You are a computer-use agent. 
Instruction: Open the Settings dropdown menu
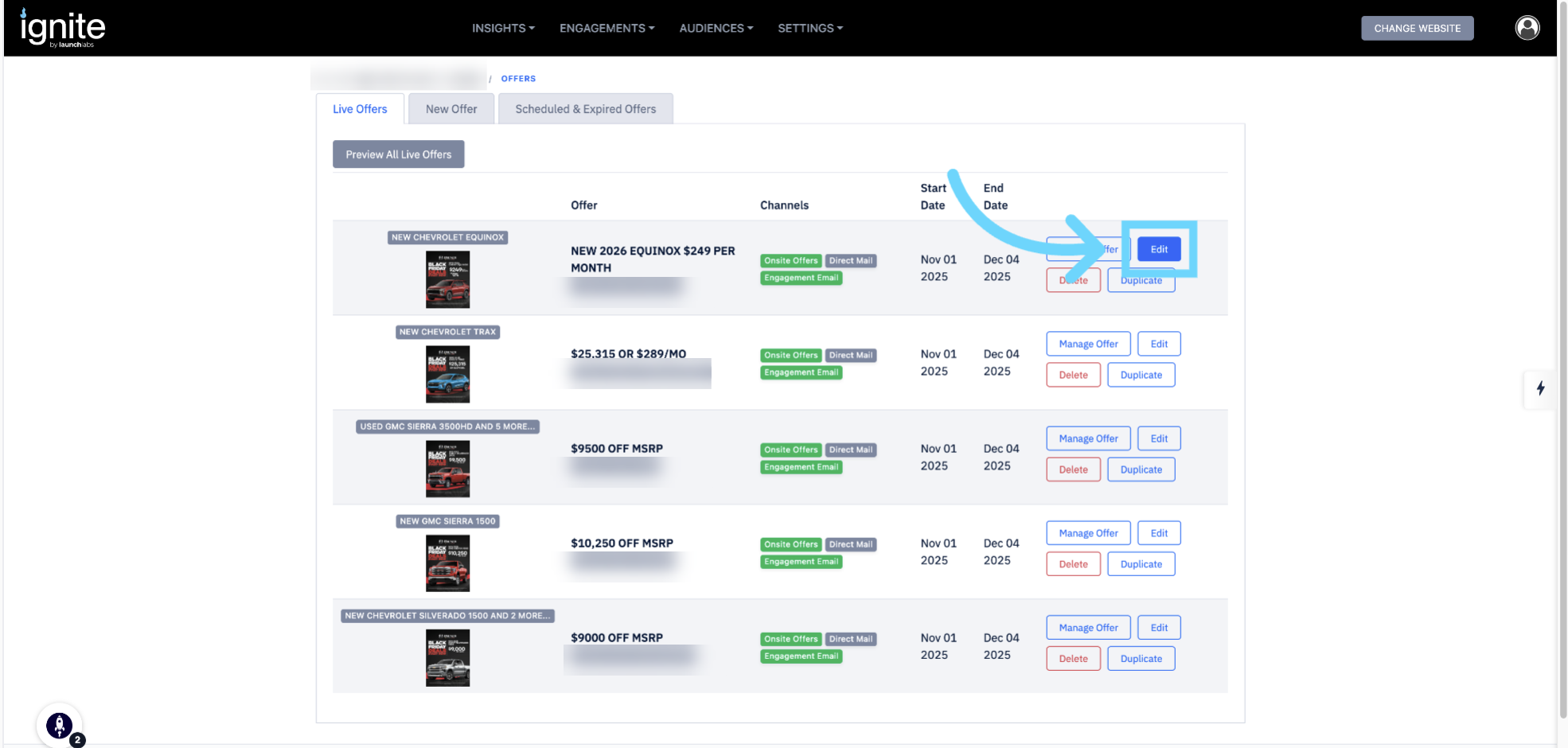[x=809, y=28]
